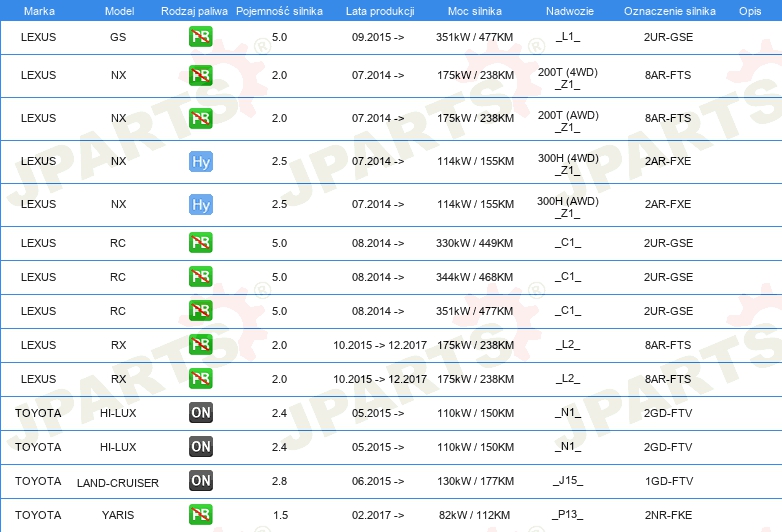Select the 1GD-FTV engine code cell
This screenshot has width=782, height=532.
pos(669,481)
